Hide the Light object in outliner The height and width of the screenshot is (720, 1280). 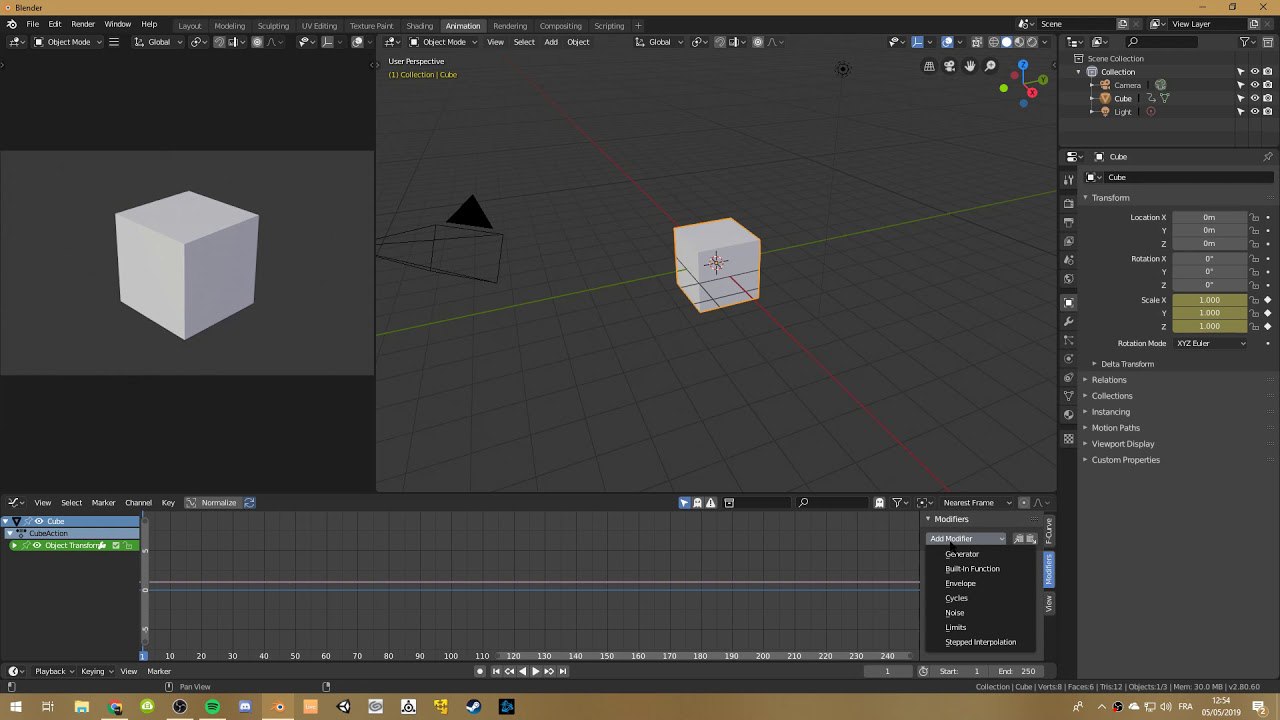pyautogui.click(x=1254, y=112)
